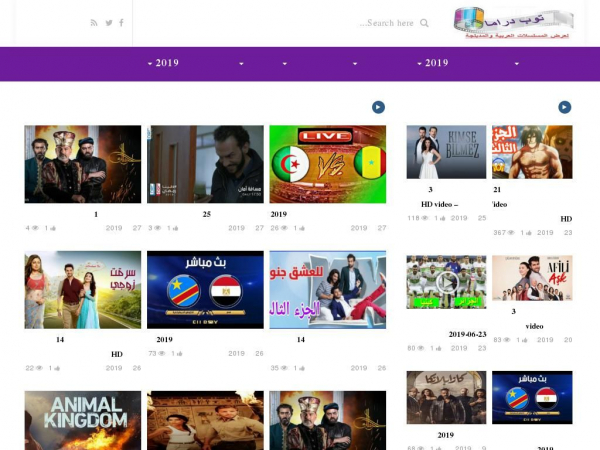This screenshot has width=600, height=450.
Task: Click thumbs-up icon next to 367 views
Action: click(528, 233)
